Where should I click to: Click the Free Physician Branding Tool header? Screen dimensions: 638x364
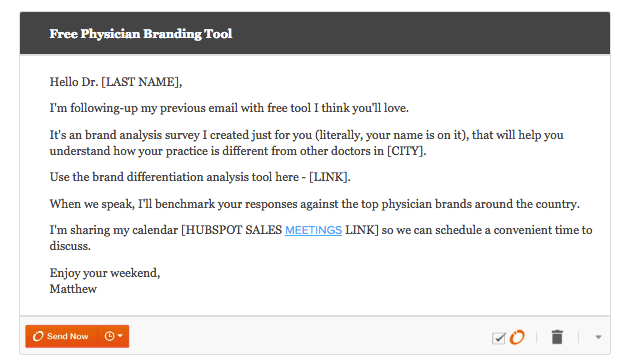tap(141, 34)
